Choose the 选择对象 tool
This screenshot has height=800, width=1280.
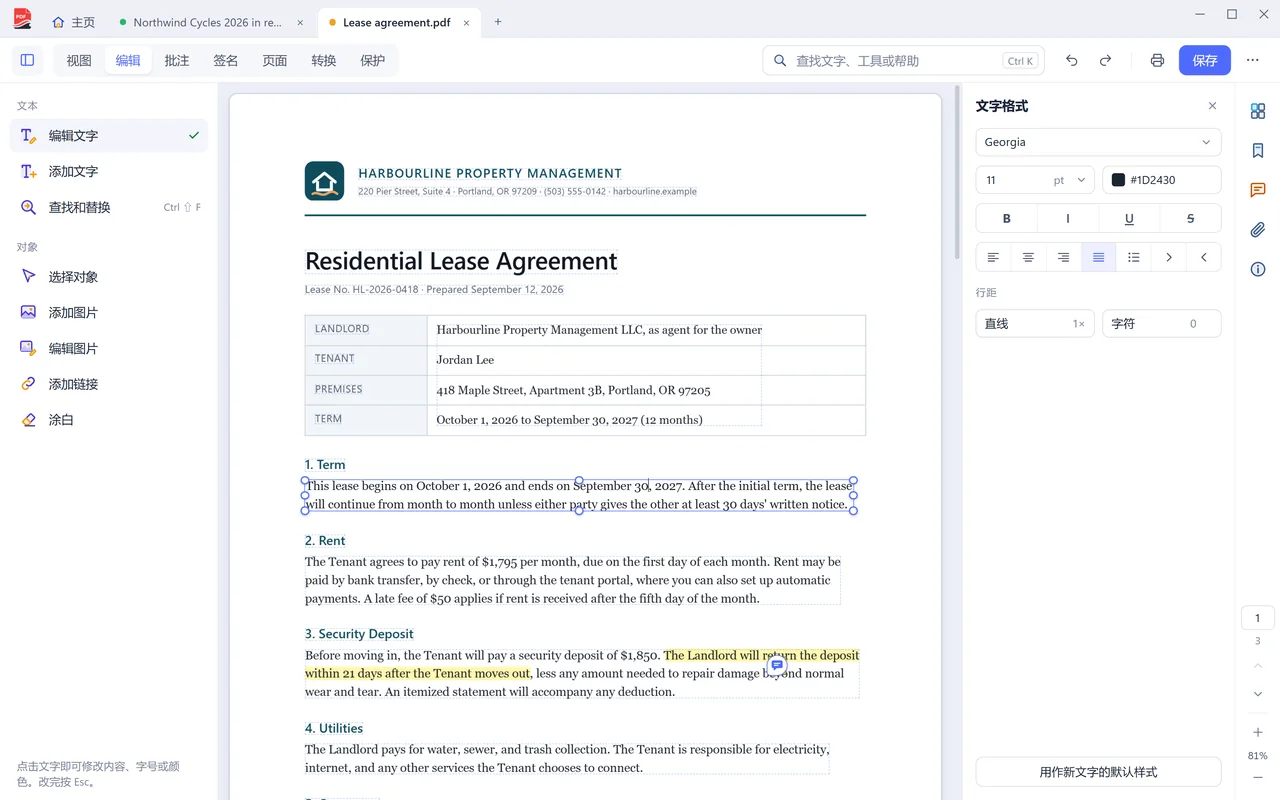pyautogui.click(x=109, y=277)
